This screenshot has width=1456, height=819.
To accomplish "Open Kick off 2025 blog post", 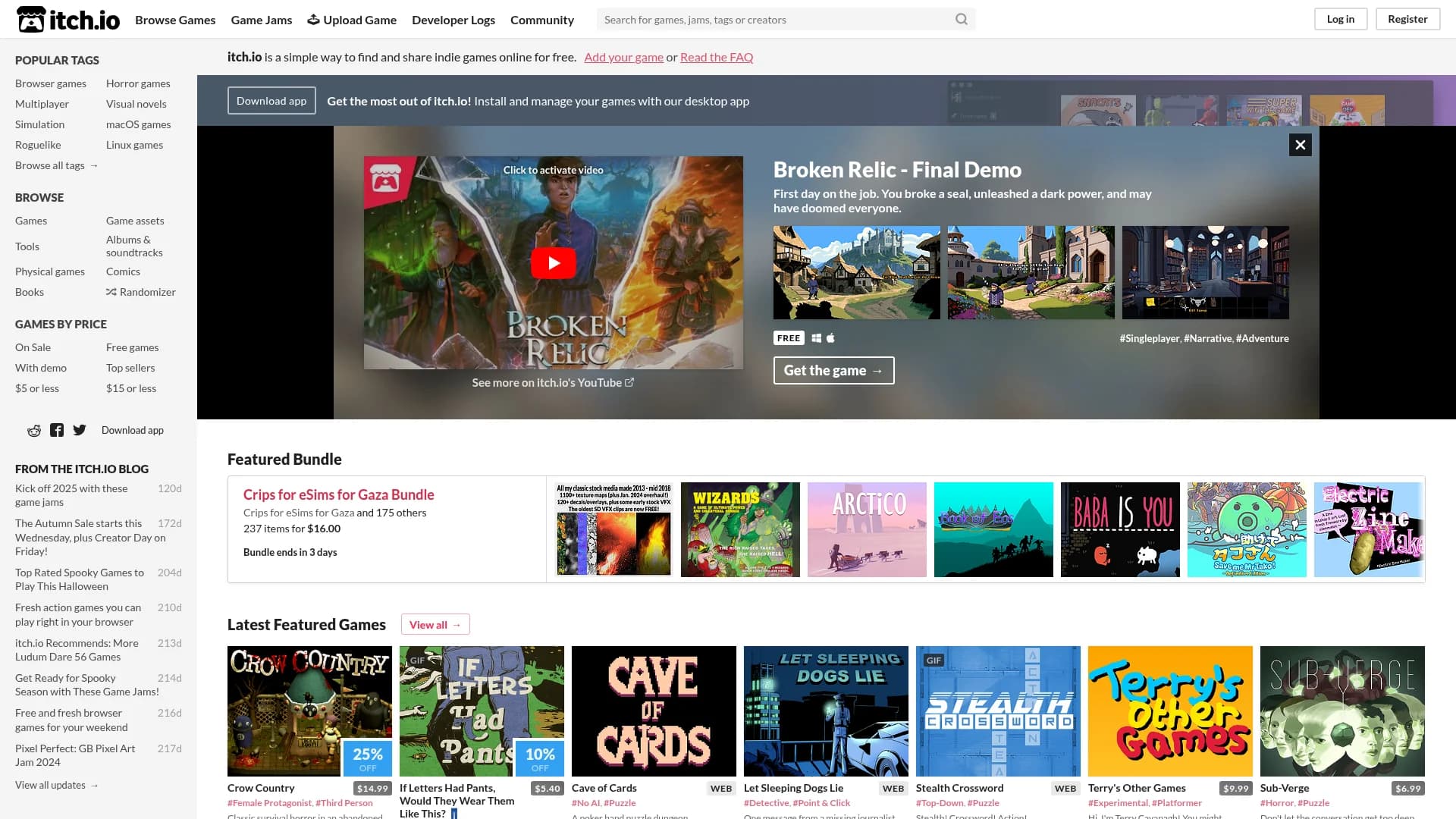I will point(71,495).
